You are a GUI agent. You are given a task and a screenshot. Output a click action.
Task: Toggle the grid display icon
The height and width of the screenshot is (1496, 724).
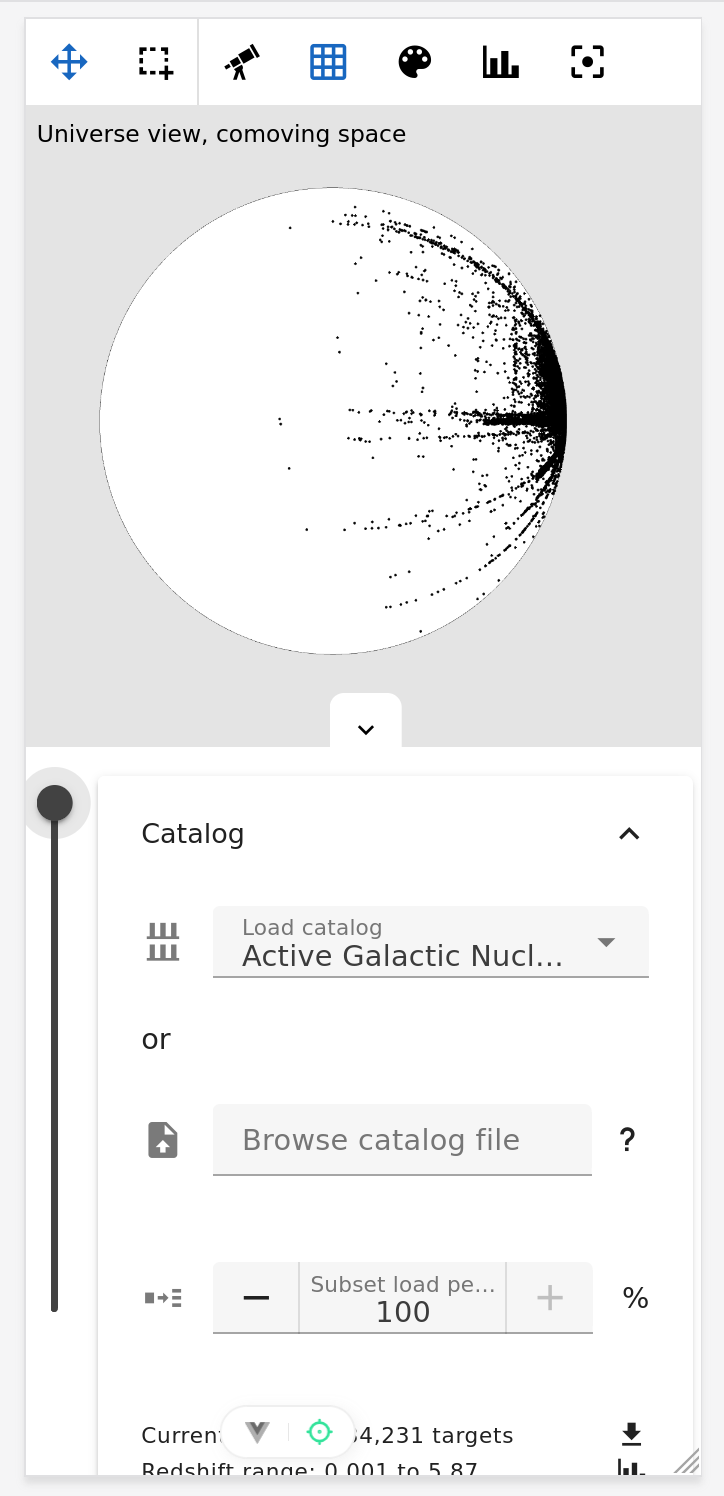pyautogui.click(x=328, y=62)
